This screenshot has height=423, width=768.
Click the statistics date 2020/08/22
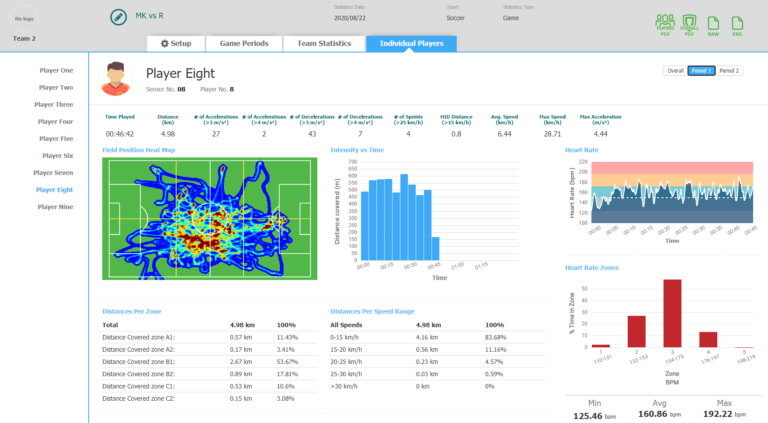[x=350, y=18]
